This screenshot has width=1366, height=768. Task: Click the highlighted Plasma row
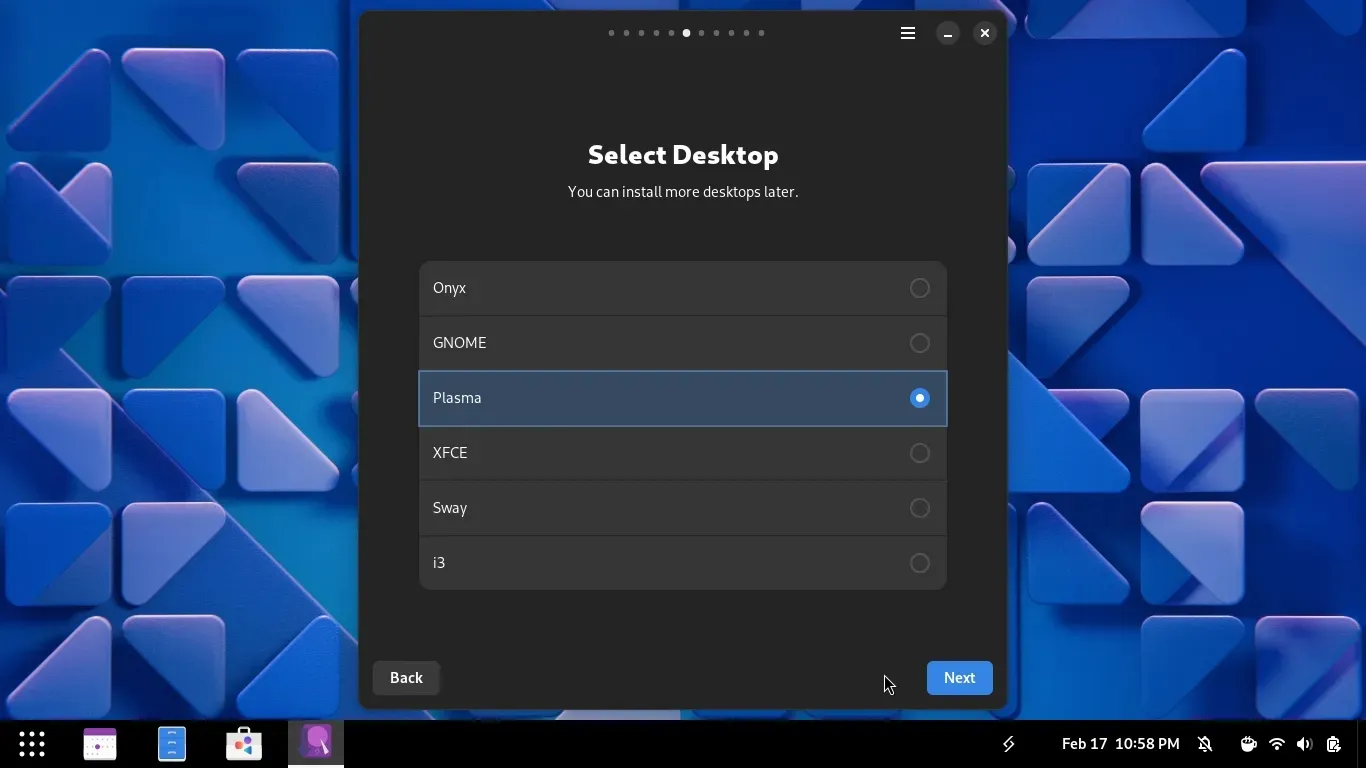[682, 398]
